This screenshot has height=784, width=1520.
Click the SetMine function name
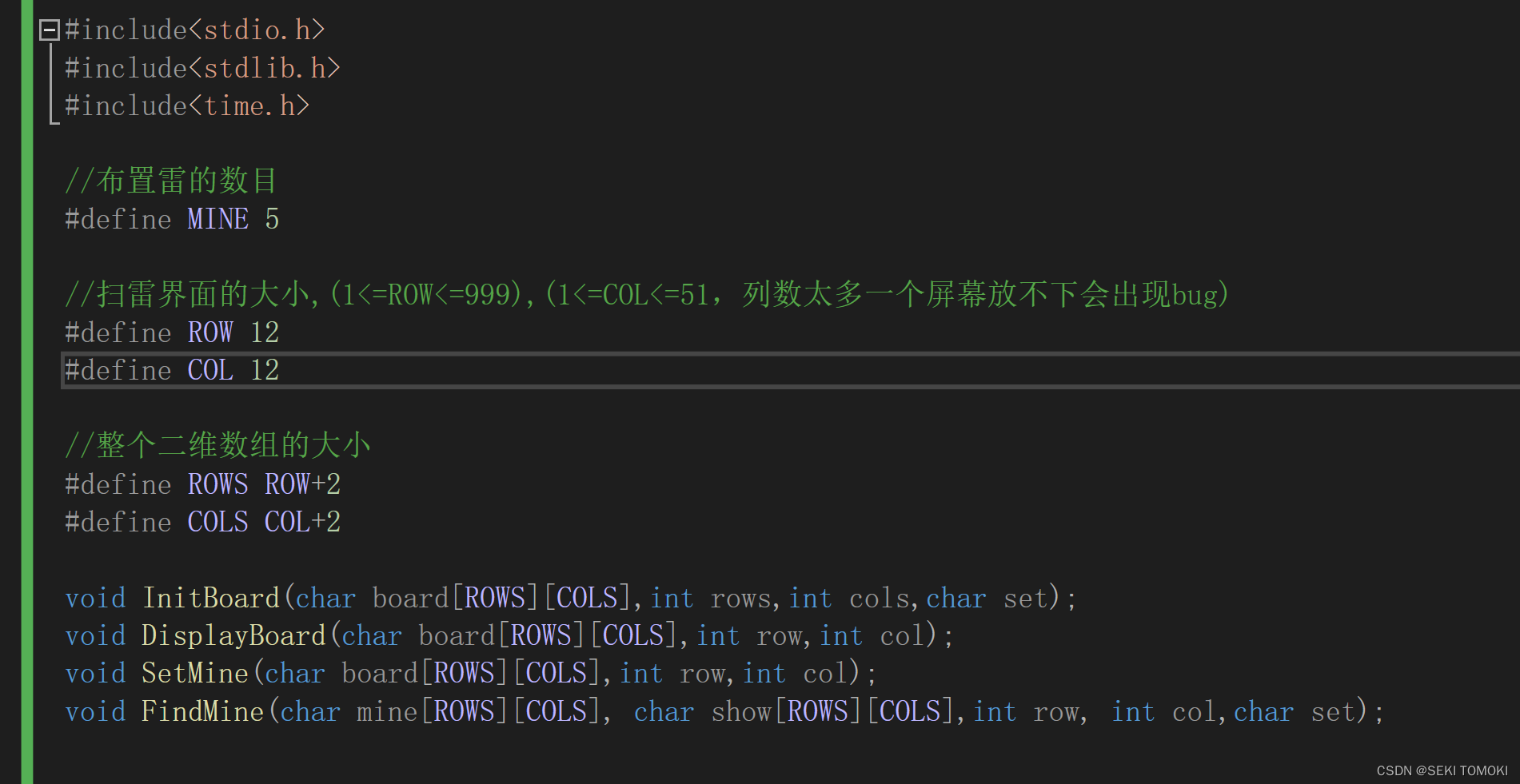195,673
